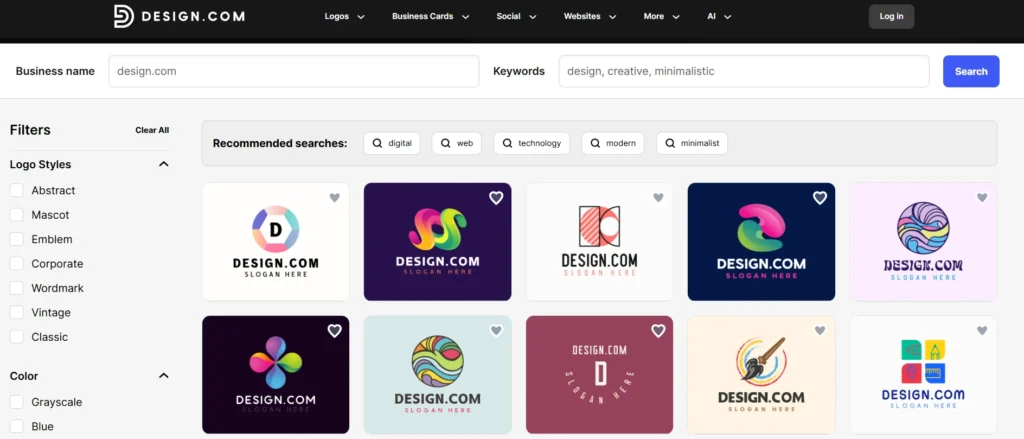Click magnifier icon in web search chip
Image resolution: width=1024 pixels, height=439 pixels.
[445, 143]
